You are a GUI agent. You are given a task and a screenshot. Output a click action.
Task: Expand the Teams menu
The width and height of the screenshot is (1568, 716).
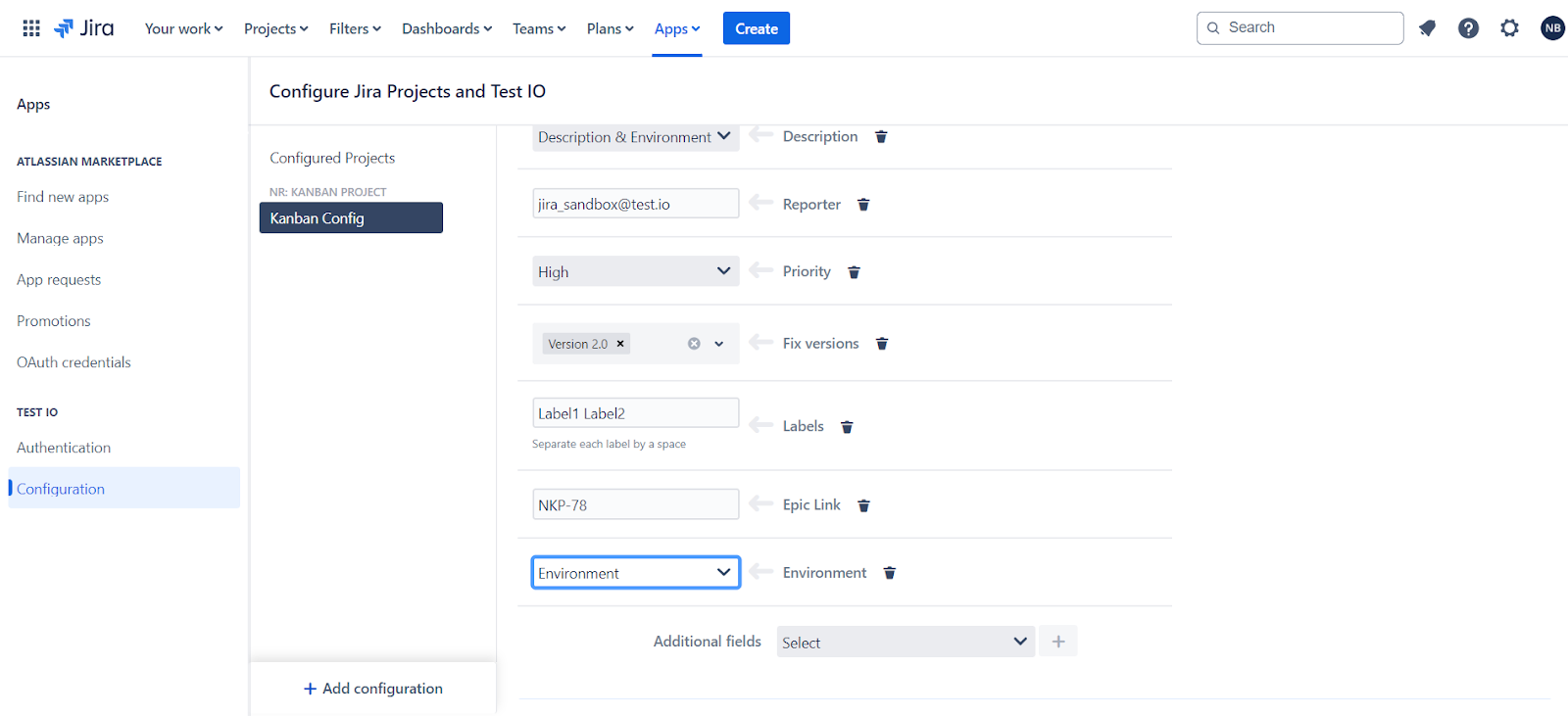[539, 28]
